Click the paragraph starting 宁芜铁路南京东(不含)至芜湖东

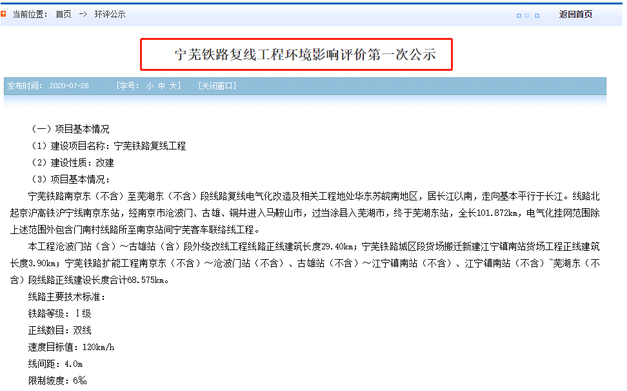(x=305, y=213)
